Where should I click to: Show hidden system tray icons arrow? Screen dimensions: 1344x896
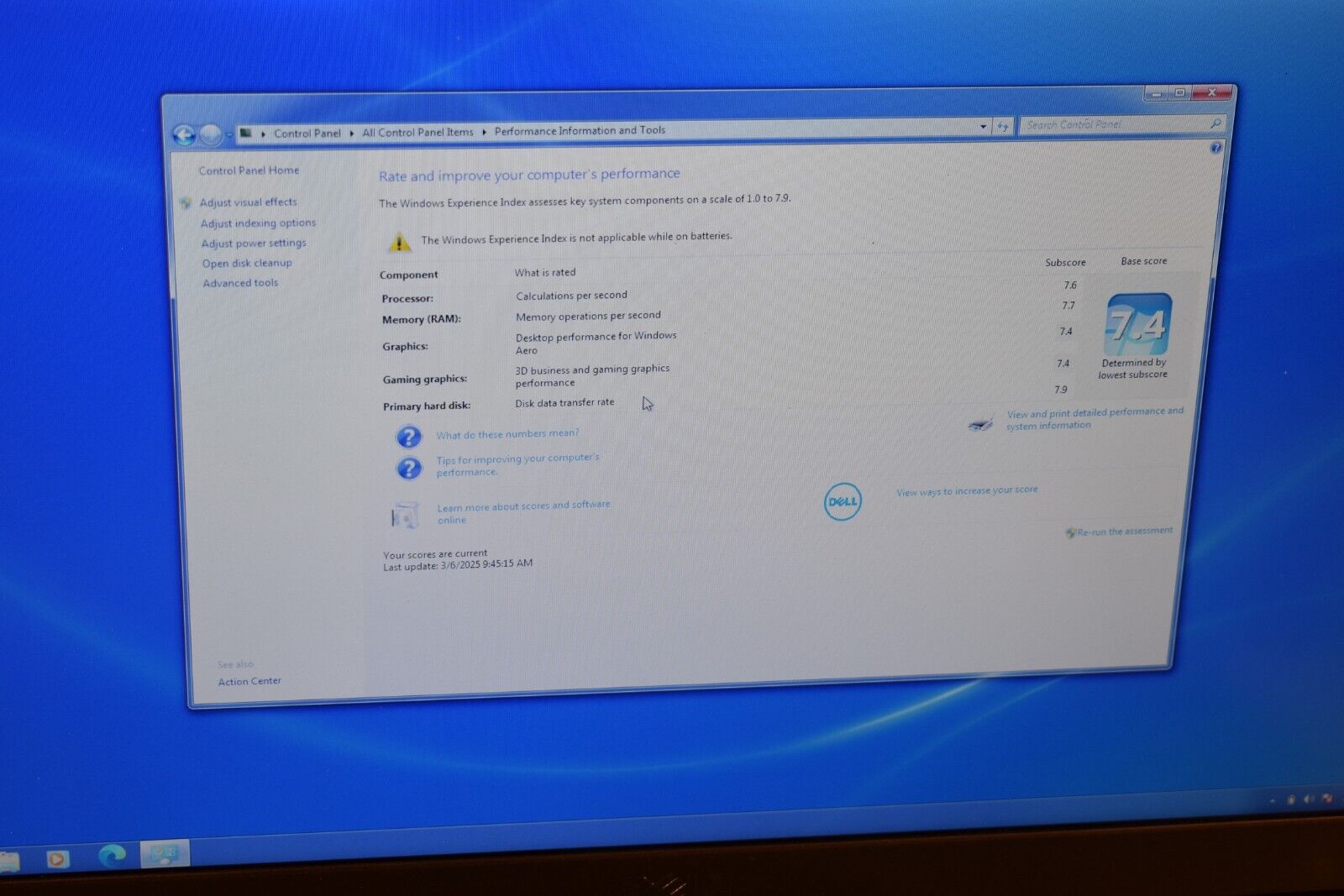1272,801
